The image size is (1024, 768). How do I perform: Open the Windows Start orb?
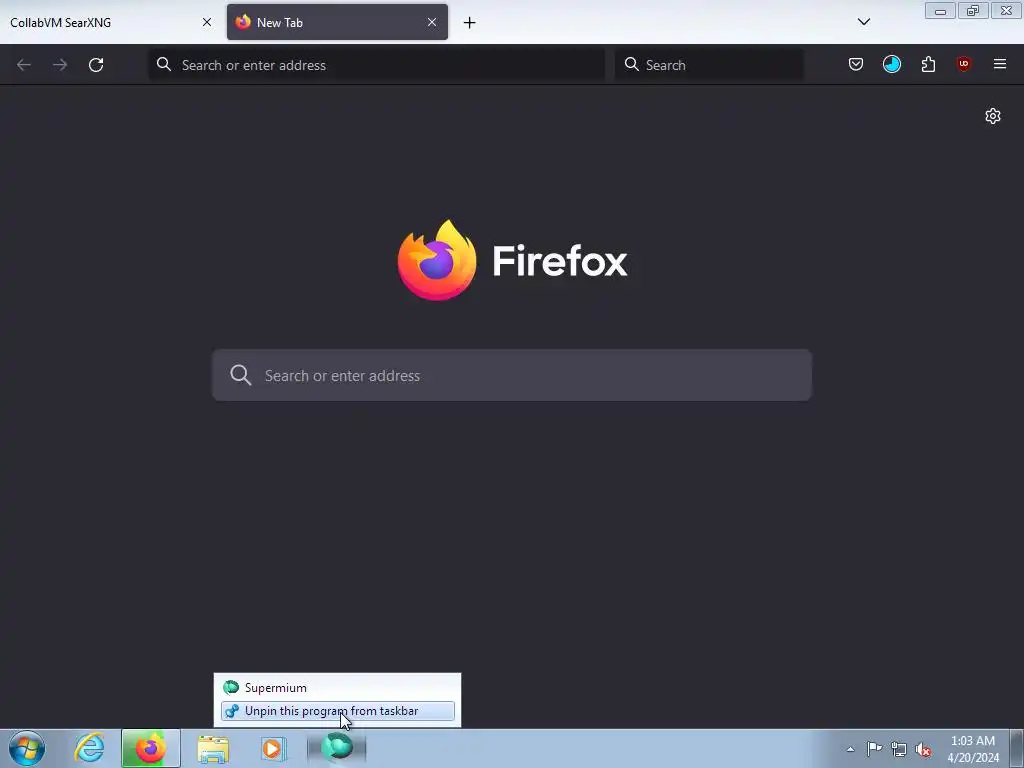click(x=27, y=748)
